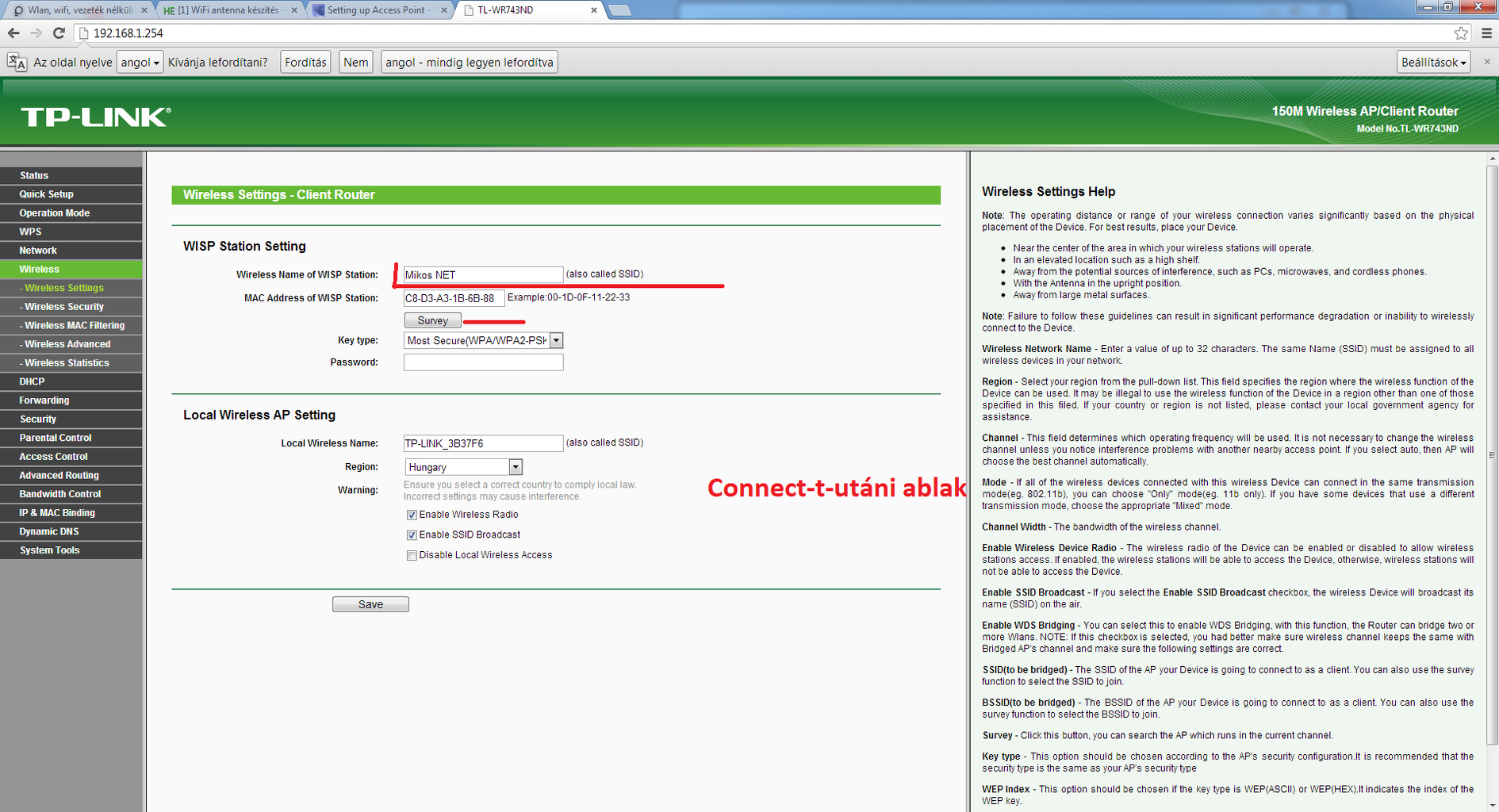Click the translate bar language icon

tap(17, 62)
